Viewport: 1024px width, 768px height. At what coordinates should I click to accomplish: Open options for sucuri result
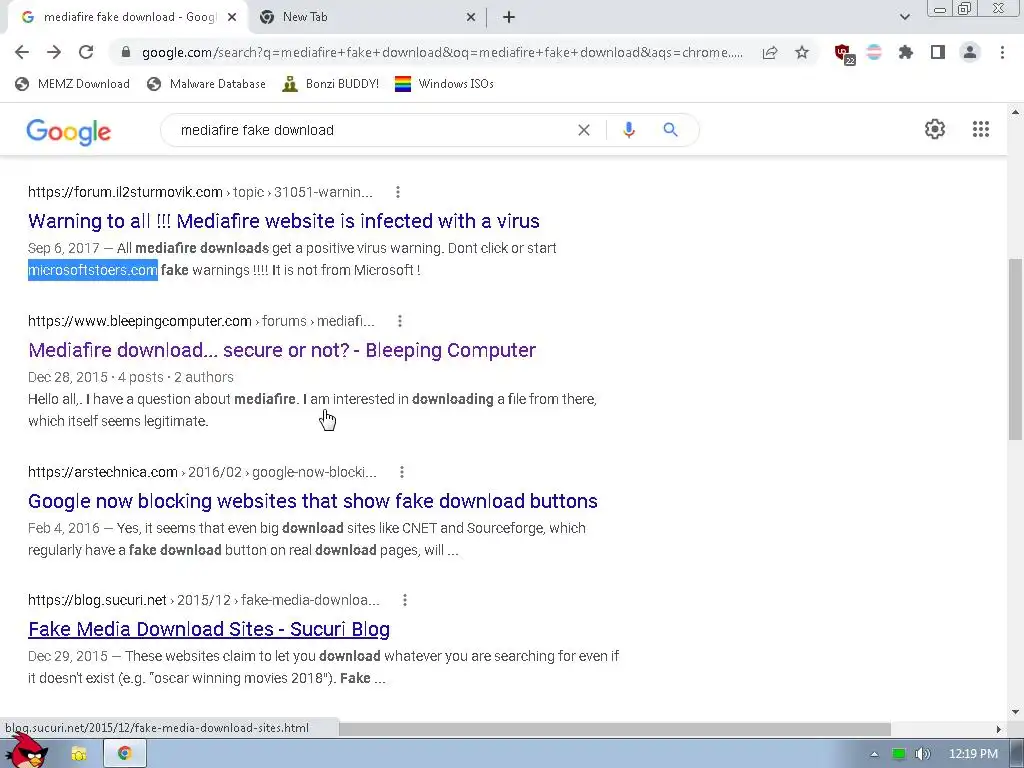point(405,600)
